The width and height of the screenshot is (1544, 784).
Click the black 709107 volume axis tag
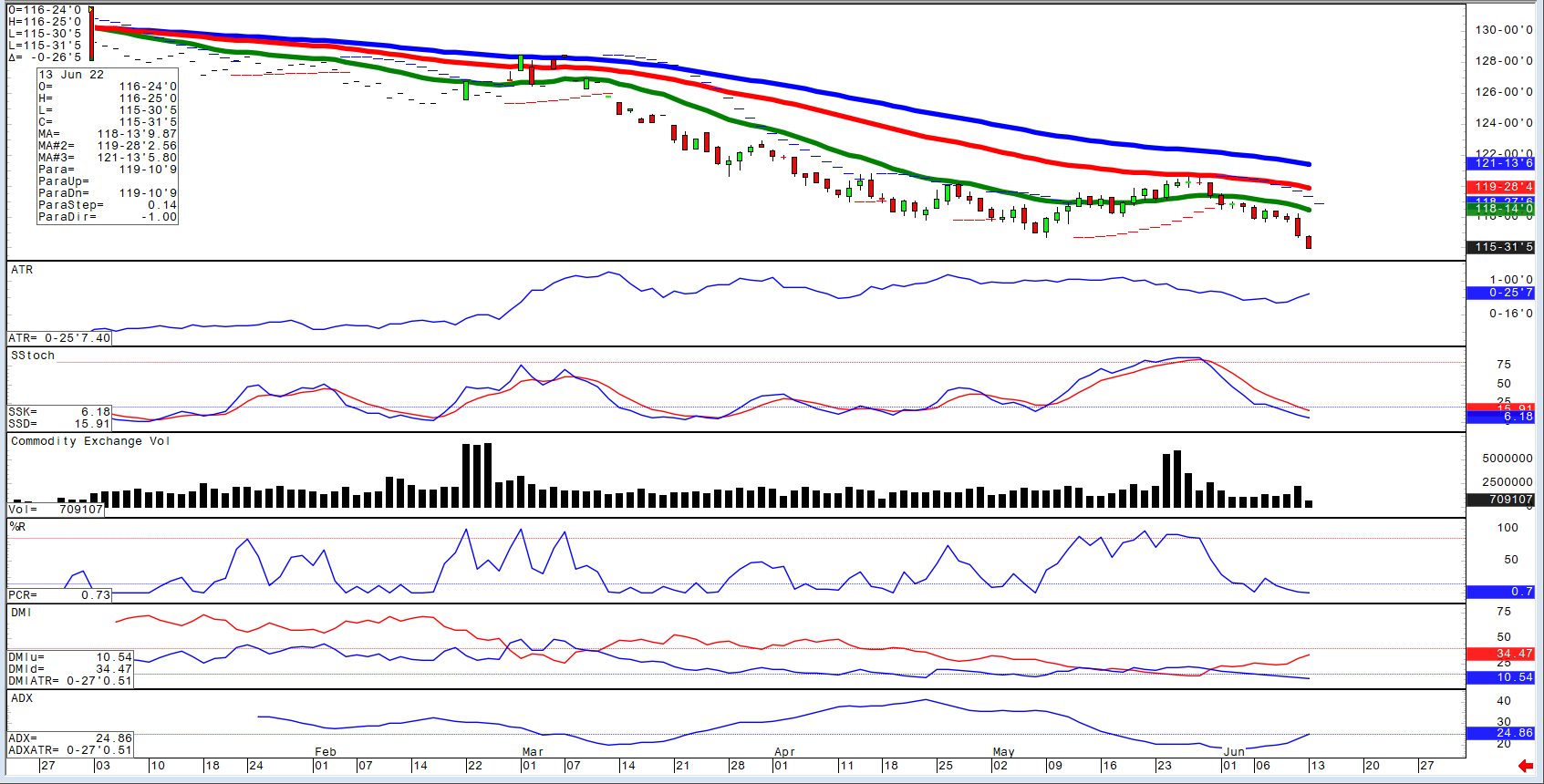1500,500
